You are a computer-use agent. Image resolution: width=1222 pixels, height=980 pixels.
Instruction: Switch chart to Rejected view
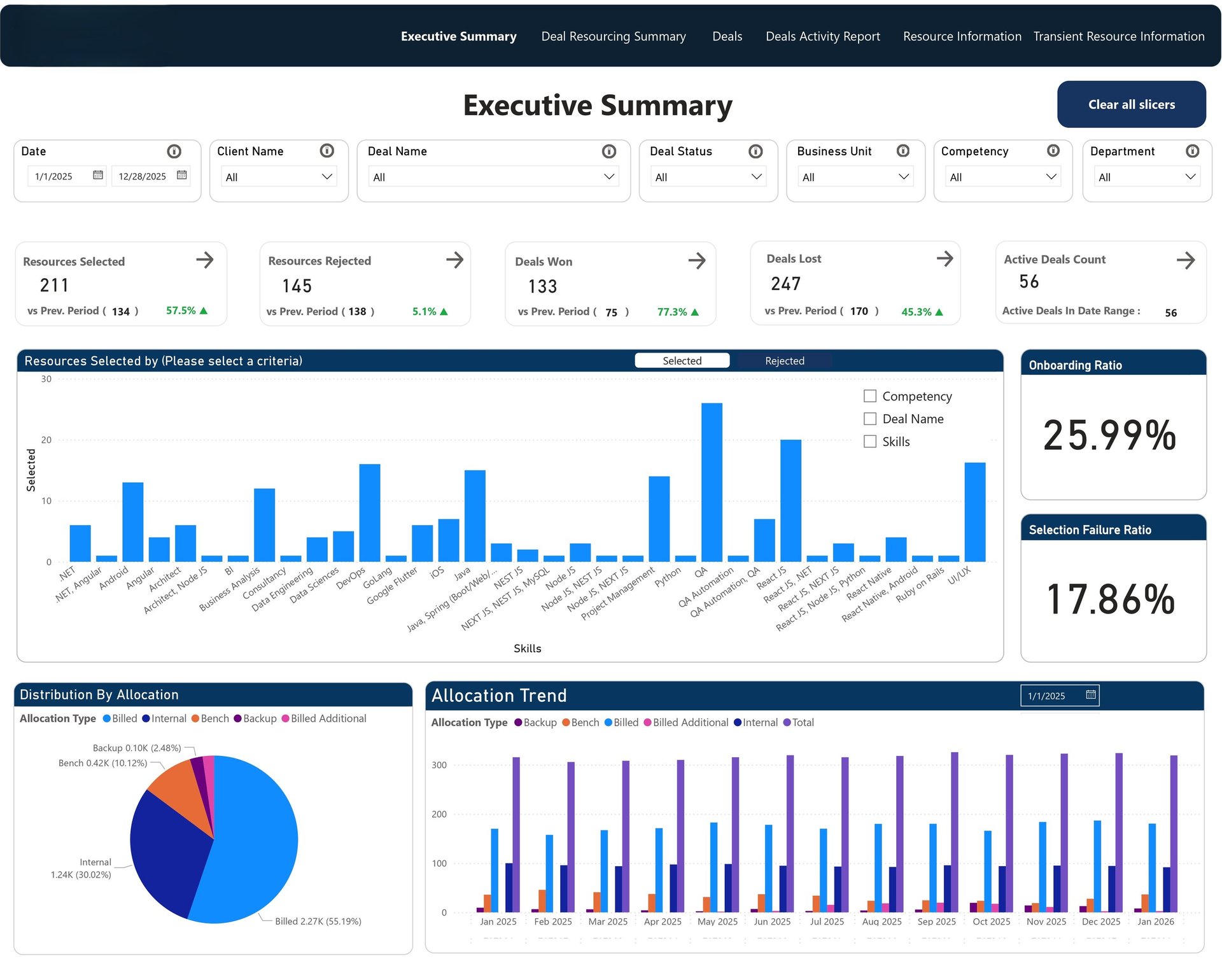pyautogui.click(x=784, y=361)
